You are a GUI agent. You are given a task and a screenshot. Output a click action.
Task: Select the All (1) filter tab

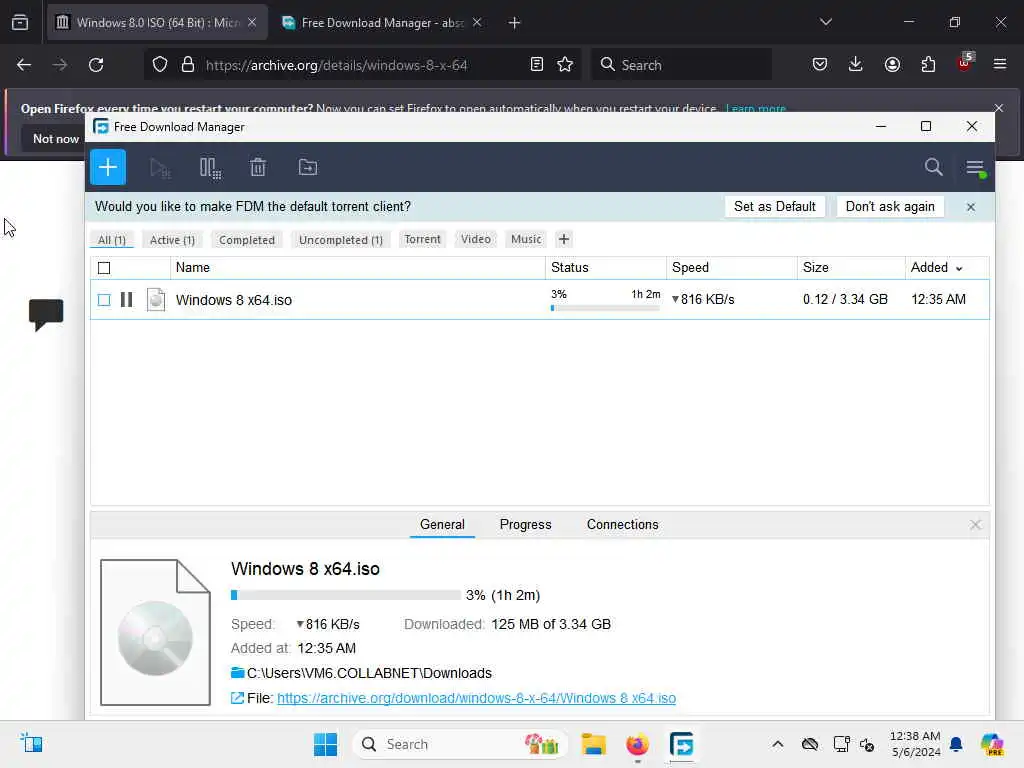[x=112, y=240]
